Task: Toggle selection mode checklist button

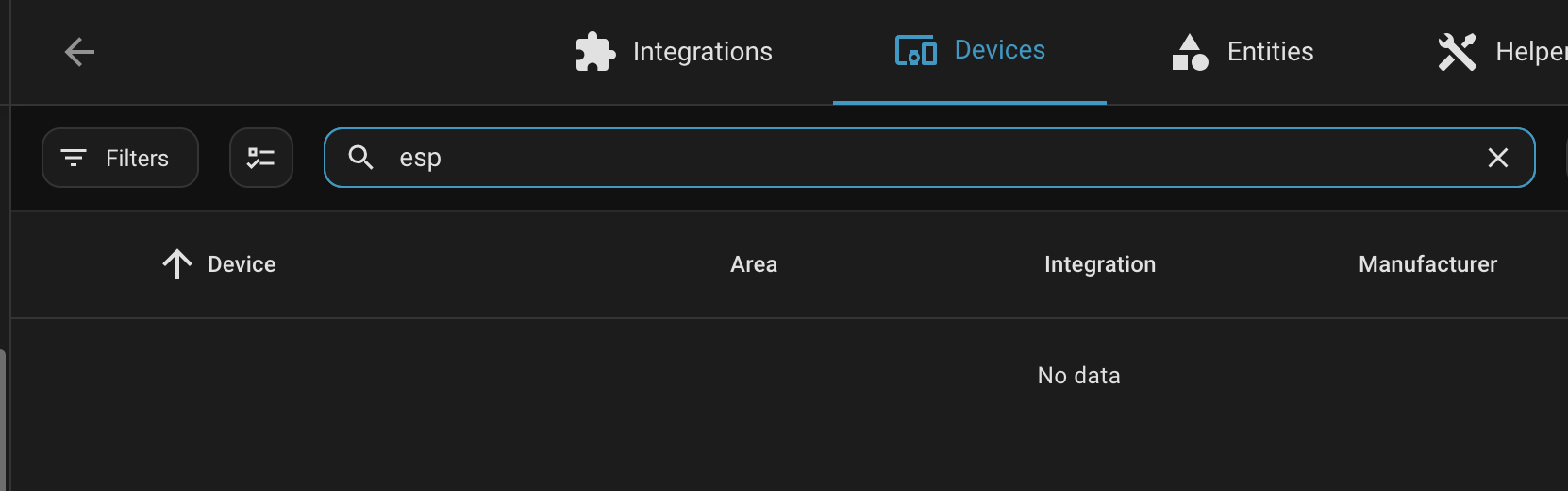Action: click(x=261, y=158)
